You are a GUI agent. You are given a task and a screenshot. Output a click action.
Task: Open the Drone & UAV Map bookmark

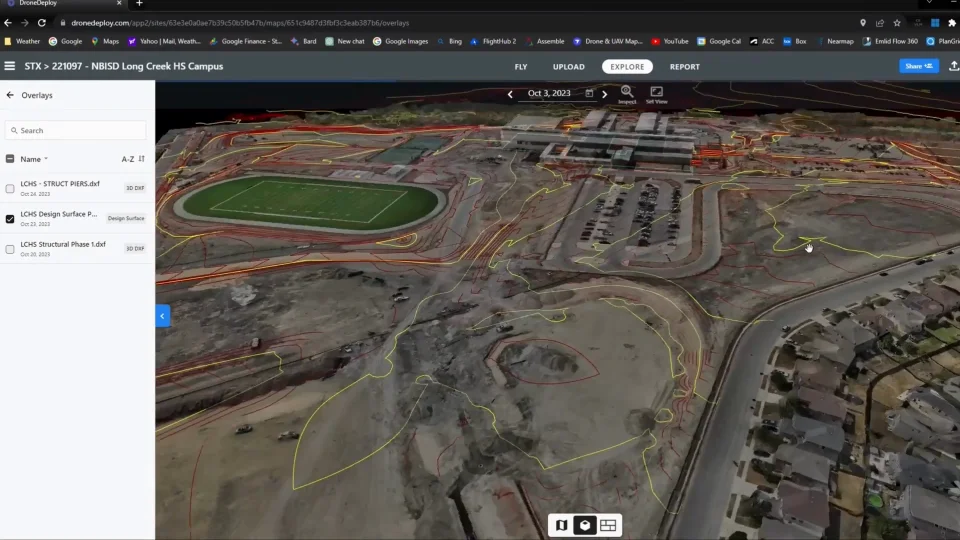tap(608, 41)
